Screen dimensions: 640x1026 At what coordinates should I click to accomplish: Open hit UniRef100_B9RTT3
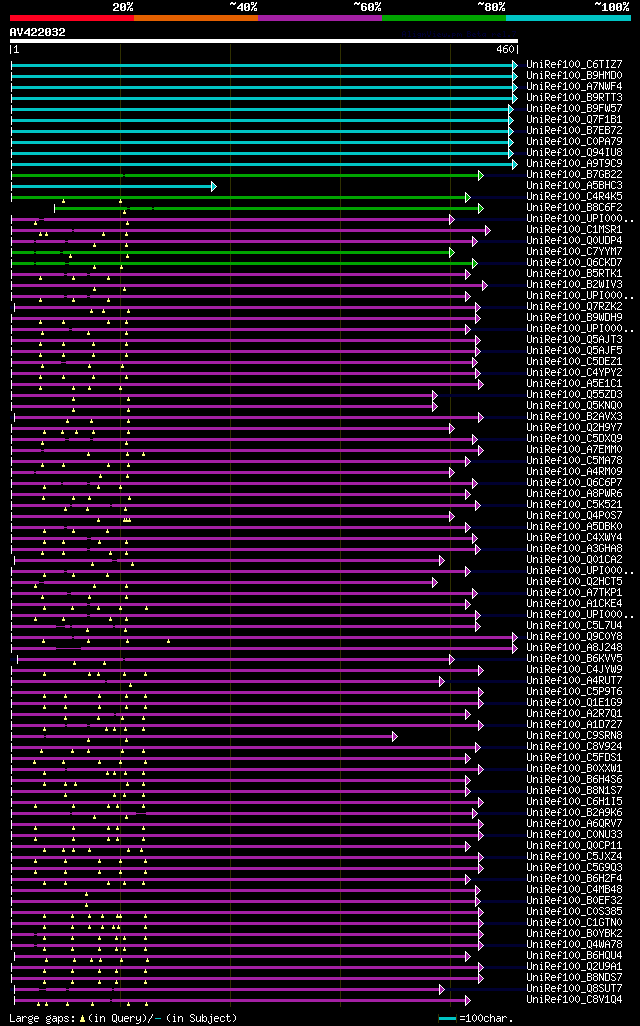click(x=575, y=97)
